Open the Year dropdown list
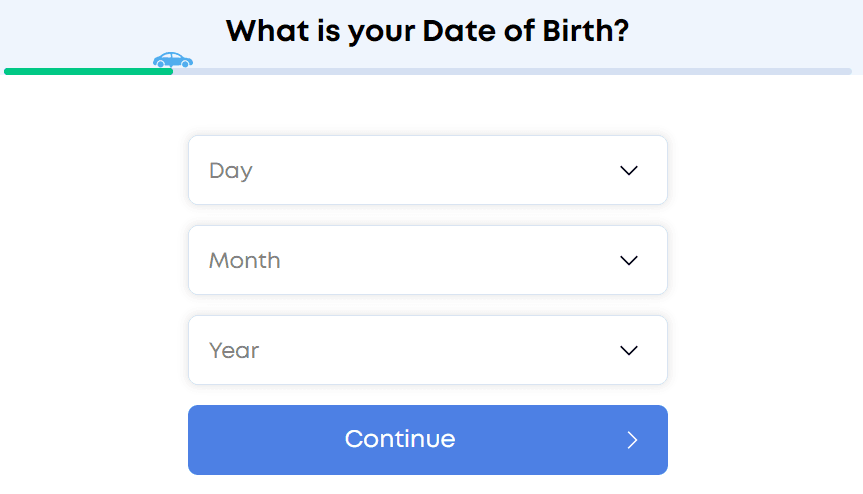This screenshot has width=863, height=494. [427, 351]
